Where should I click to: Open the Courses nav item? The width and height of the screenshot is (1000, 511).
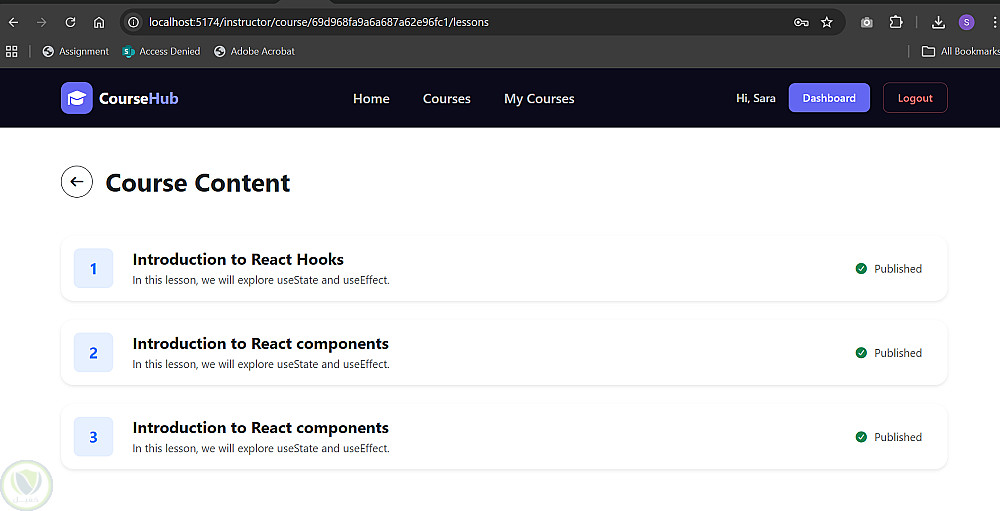[x=446, y=99]
